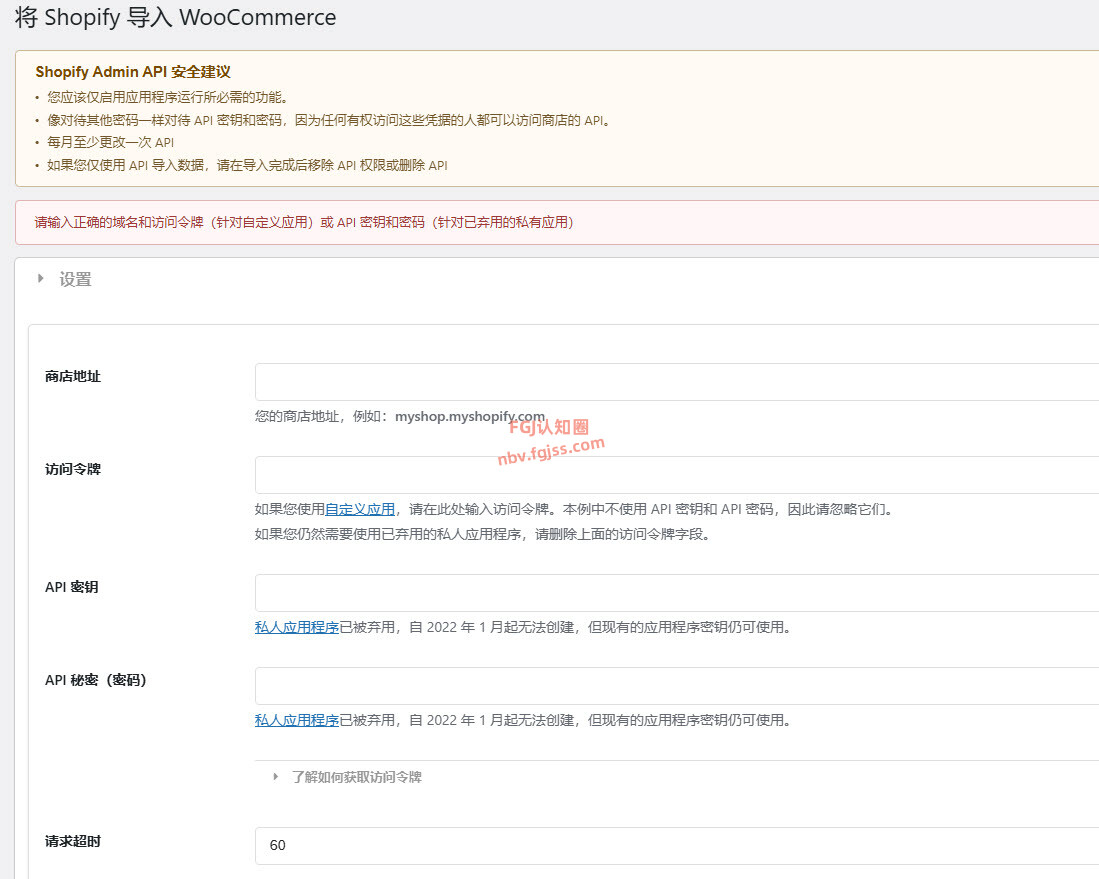Screen dimensions: 1099x879
Task: Expand the 设置 section arrow
Action: click(x=41, y=279)
